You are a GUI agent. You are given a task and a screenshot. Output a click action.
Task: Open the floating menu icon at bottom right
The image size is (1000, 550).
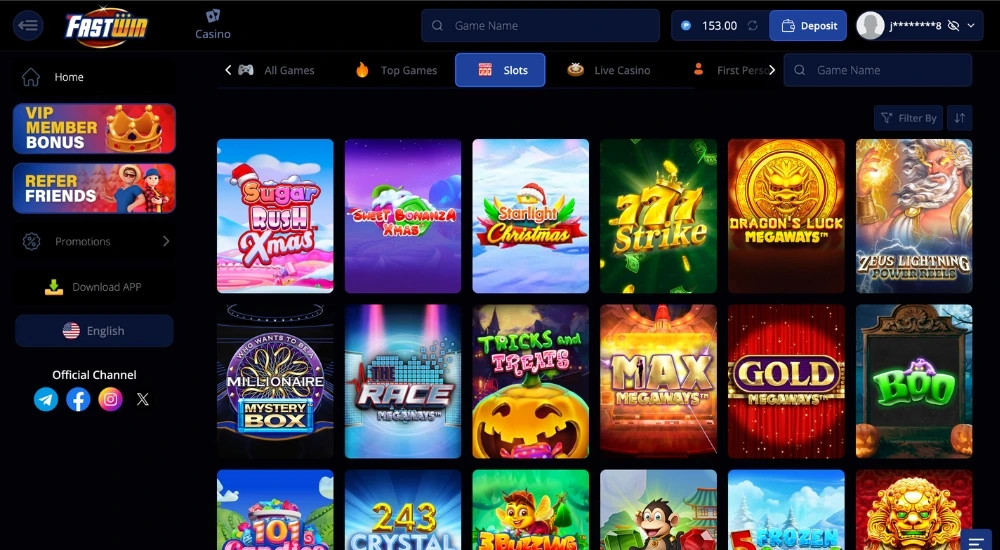point(976,542)
